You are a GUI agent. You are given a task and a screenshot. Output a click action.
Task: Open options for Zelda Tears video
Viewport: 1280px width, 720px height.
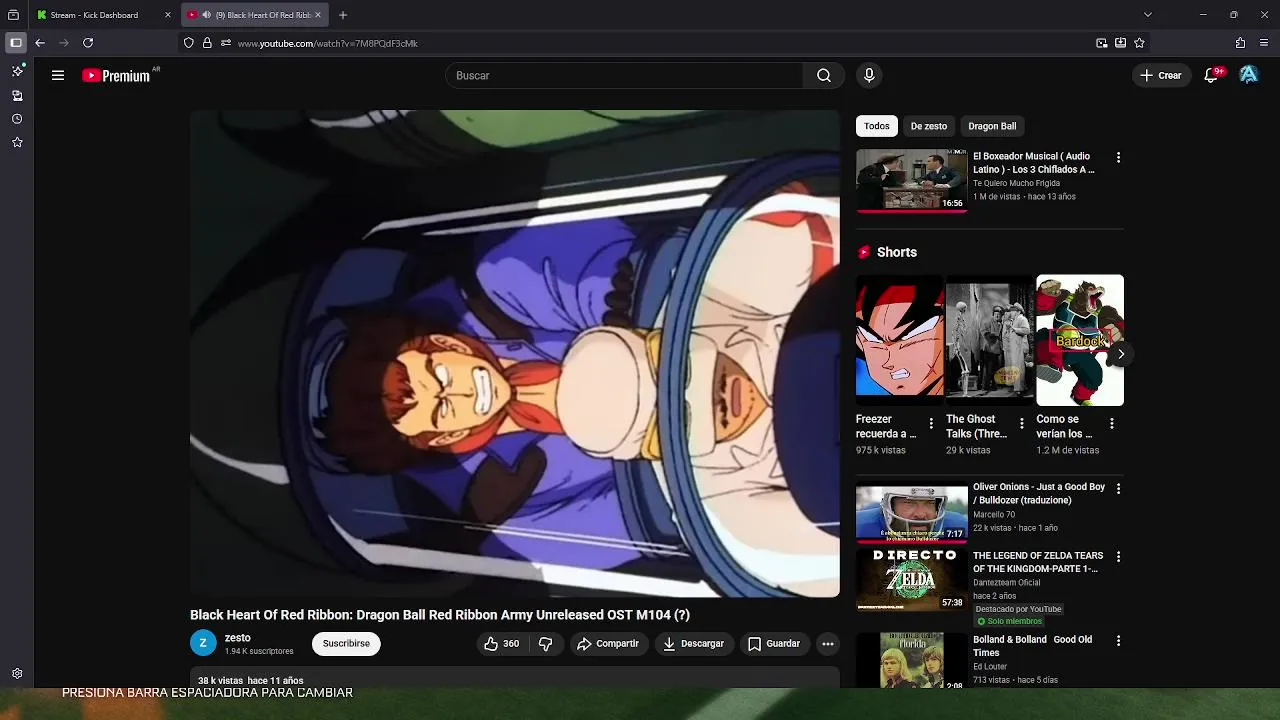coord(1118,557)
